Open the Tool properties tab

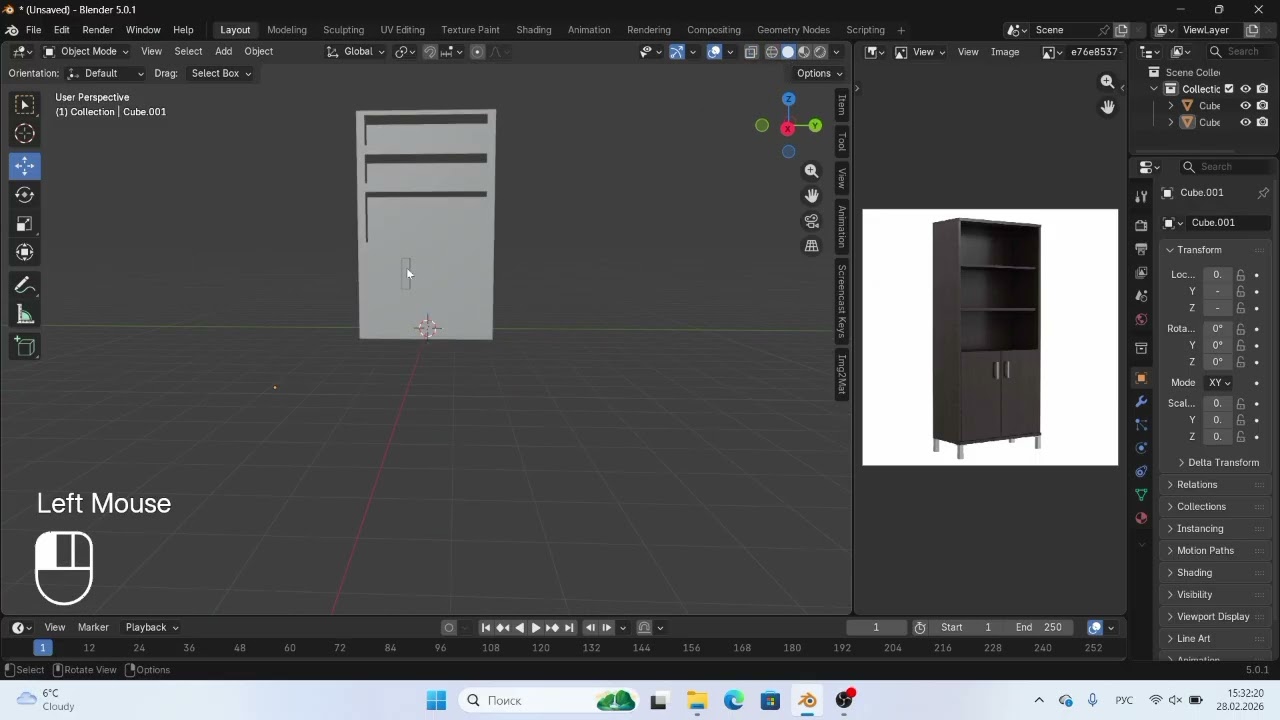click(x=1141, y=197)
